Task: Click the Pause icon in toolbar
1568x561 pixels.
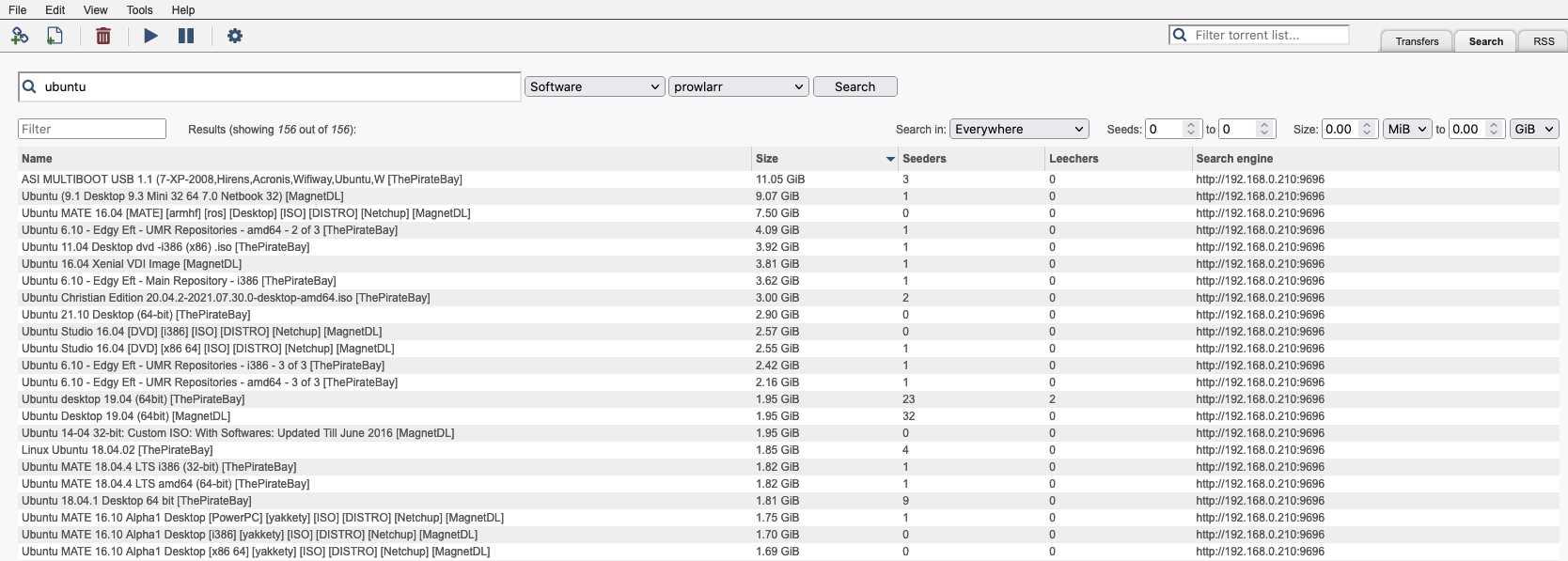Action: point(186,36)
